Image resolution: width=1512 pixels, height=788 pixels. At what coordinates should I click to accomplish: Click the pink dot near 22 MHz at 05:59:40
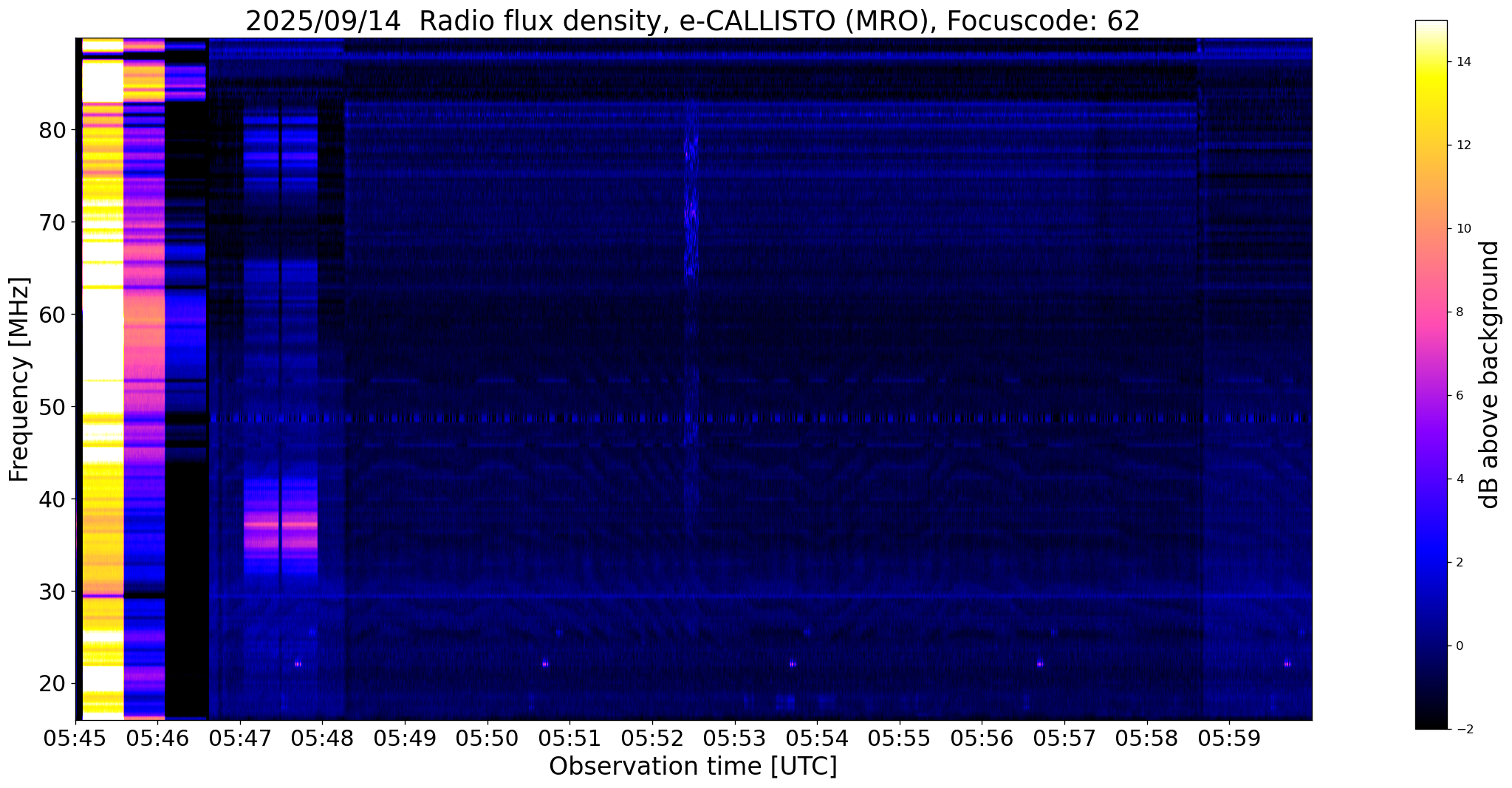[x=1287, y=664]
